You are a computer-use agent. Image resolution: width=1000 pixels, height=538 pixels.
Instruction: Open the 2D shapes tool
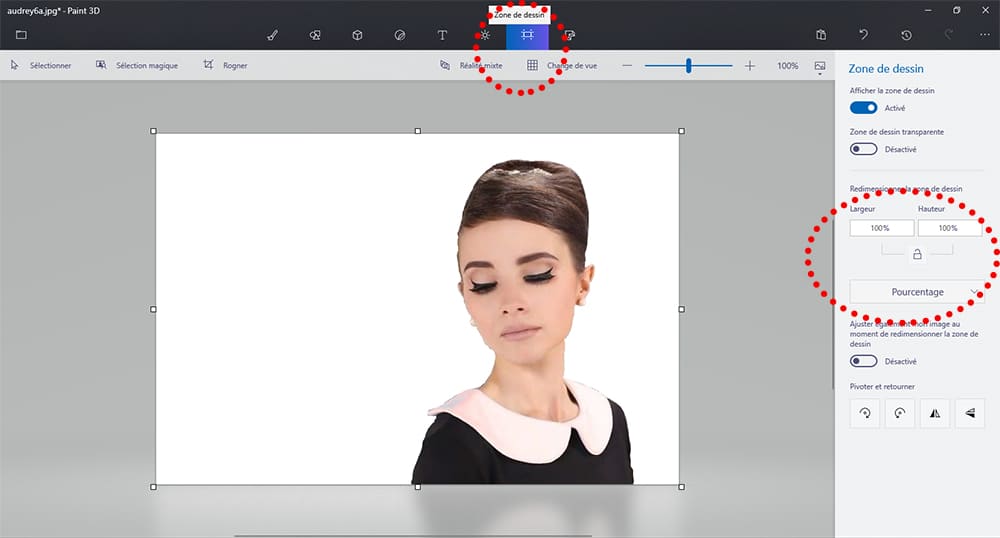314,35
